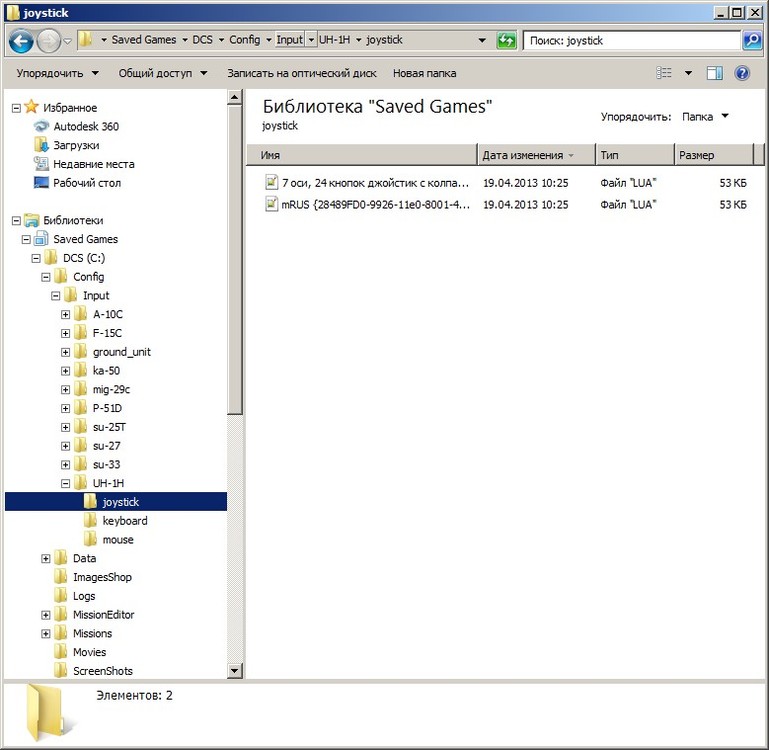Collapse the 'Input' folder node

coord(55,296)
